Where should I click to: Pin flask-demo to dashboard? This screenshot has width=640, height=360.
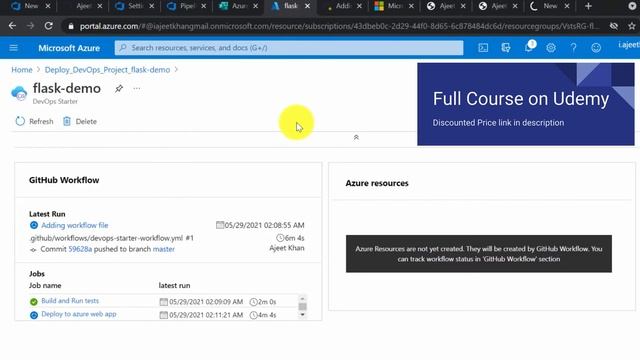(x=119, y=88)
